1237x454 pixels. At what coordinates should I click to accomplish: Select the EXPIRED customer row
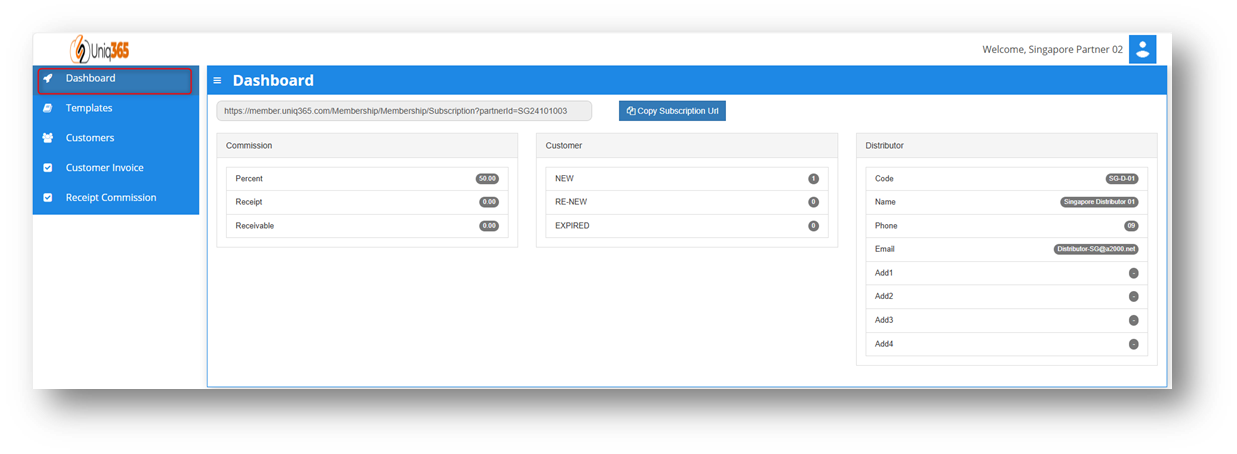coord(686,226)
